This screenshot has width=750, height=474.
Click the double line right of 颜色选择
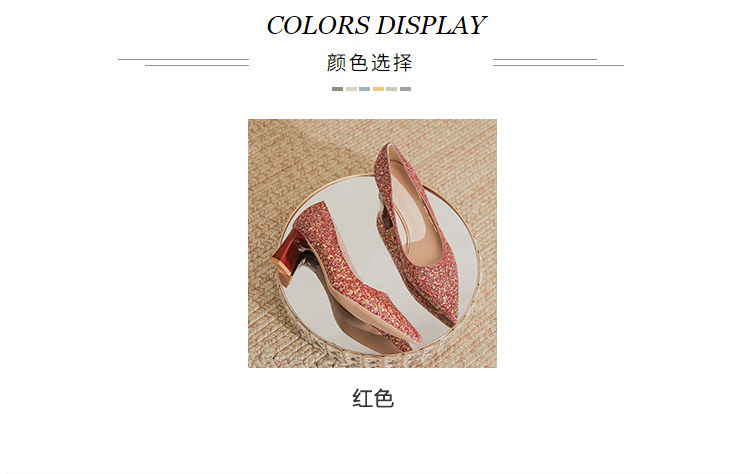[x=558, y=62]
